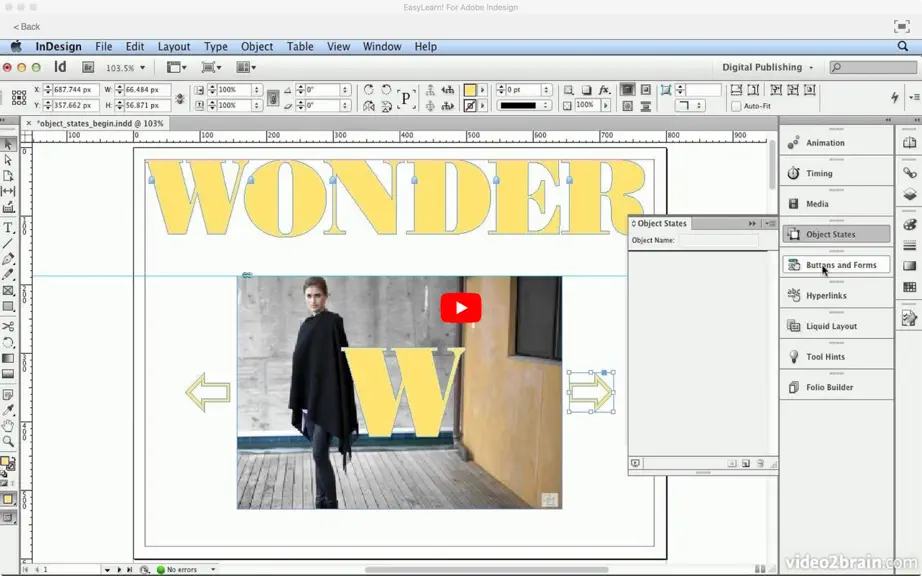The width and height of the screenshot is (922, 576).
Task: Open the Apple menu
Action: click(x=16, y=46)
